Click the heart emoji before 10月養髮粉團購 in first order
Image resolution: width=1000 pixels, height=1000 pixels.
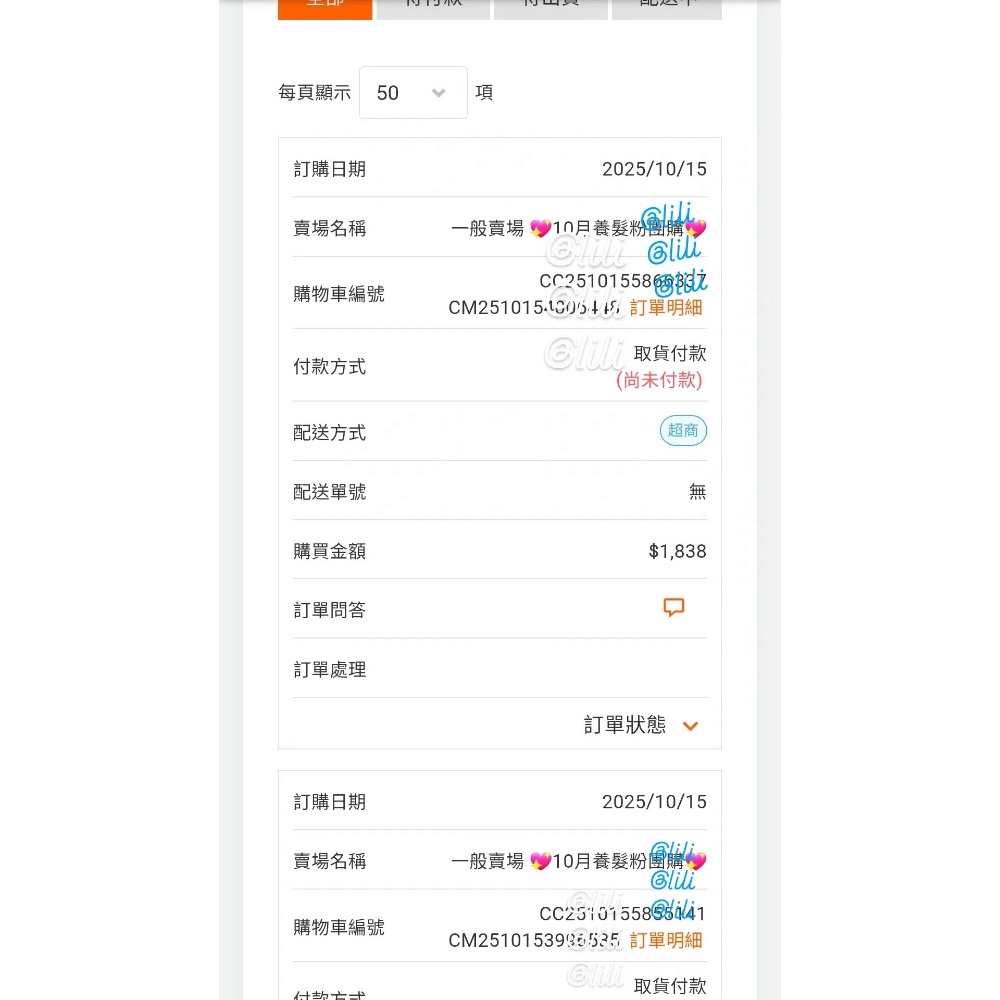(x=540, y=229)
